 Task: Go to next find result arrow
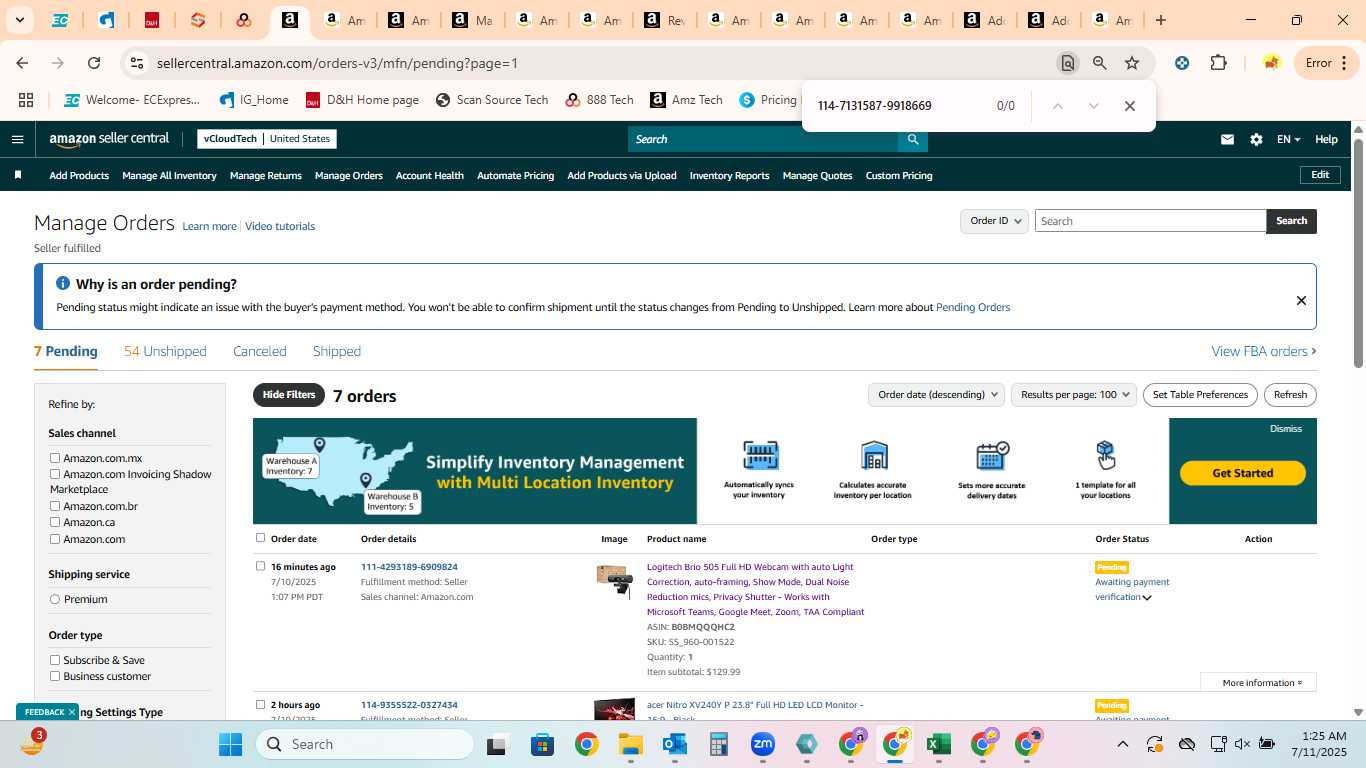[x=1093, y=106]
